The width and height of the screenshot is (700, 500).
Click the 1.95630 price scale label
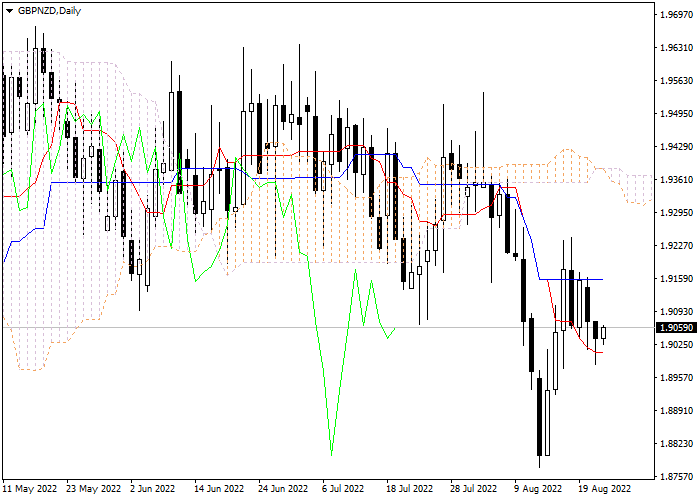point(676,81)
